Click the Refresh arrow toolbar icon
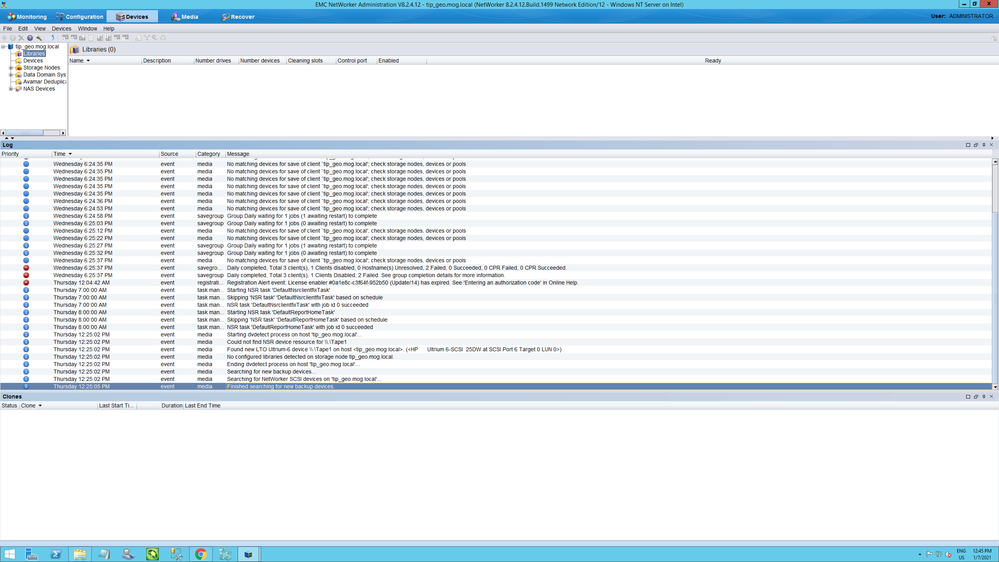The image size is (999, 562). point(53,38)
